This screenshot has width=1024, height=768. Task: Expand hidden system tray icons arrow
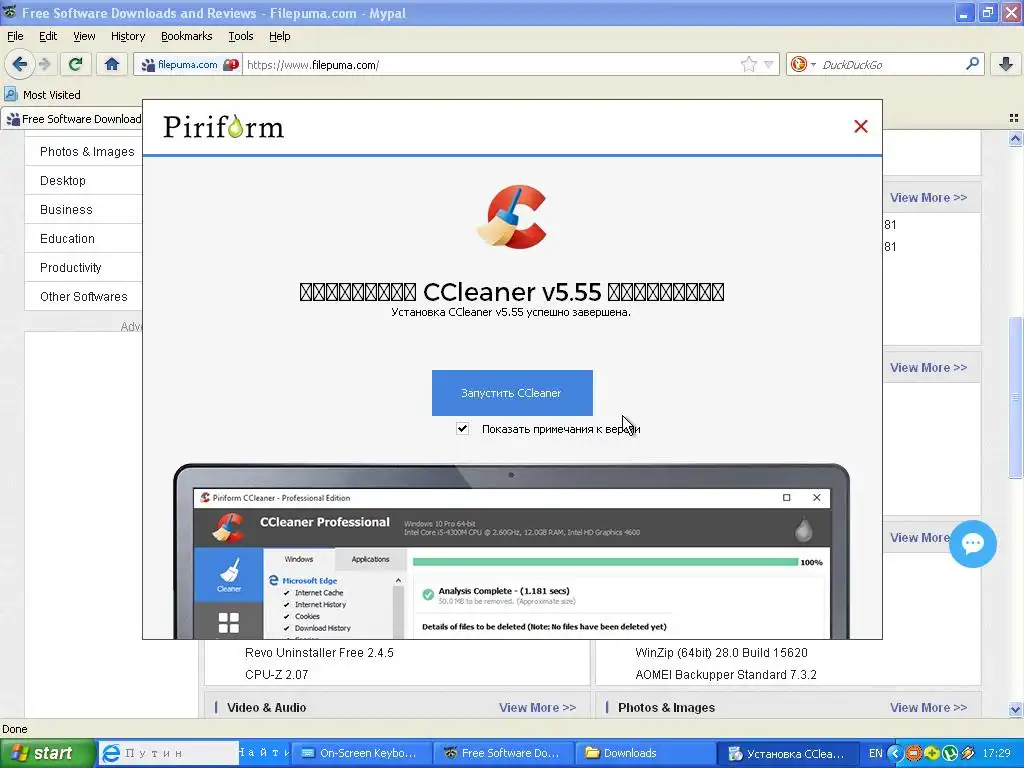coord(894,754)
